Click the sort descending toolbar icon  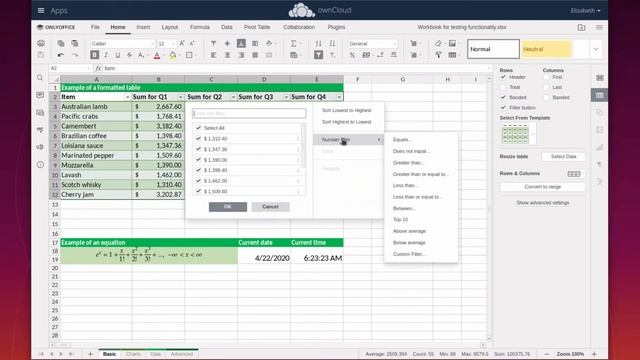tap(332, 43)
